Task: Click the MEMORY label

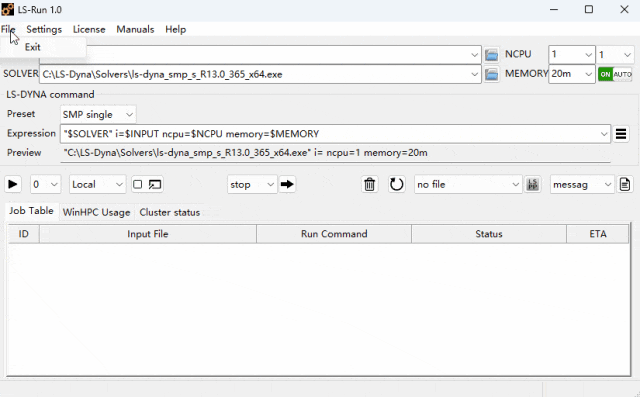Action: [x=527, y=74]
